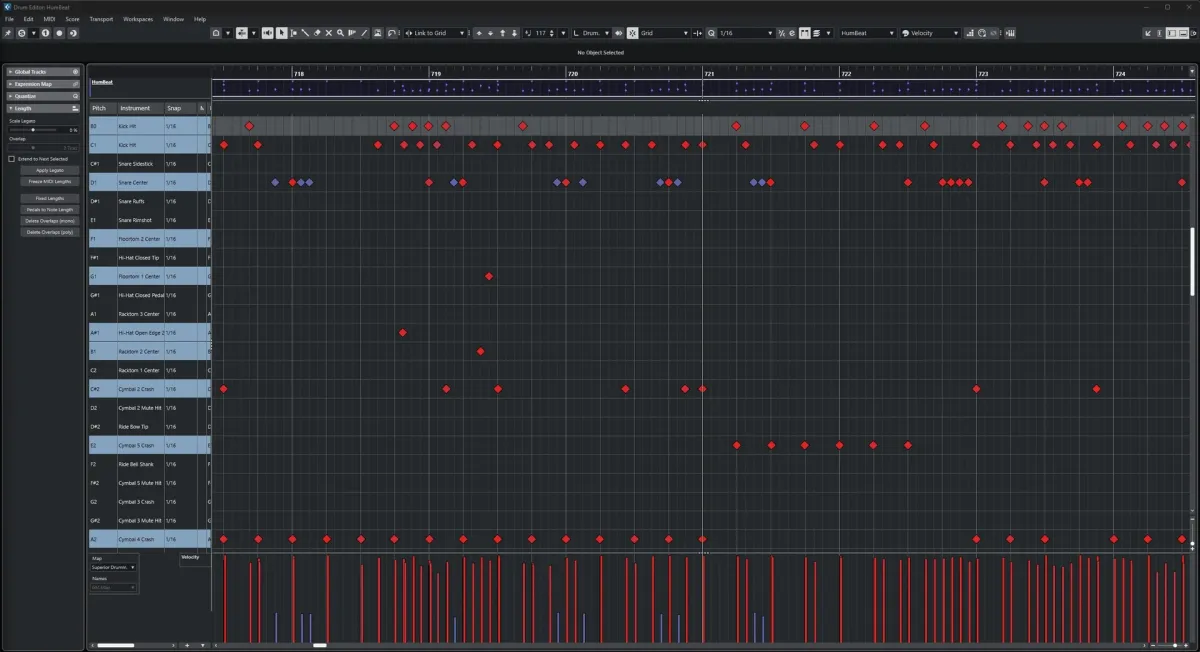
Task: Toggle the Snap on/off icon
Action: click(632, 33)
